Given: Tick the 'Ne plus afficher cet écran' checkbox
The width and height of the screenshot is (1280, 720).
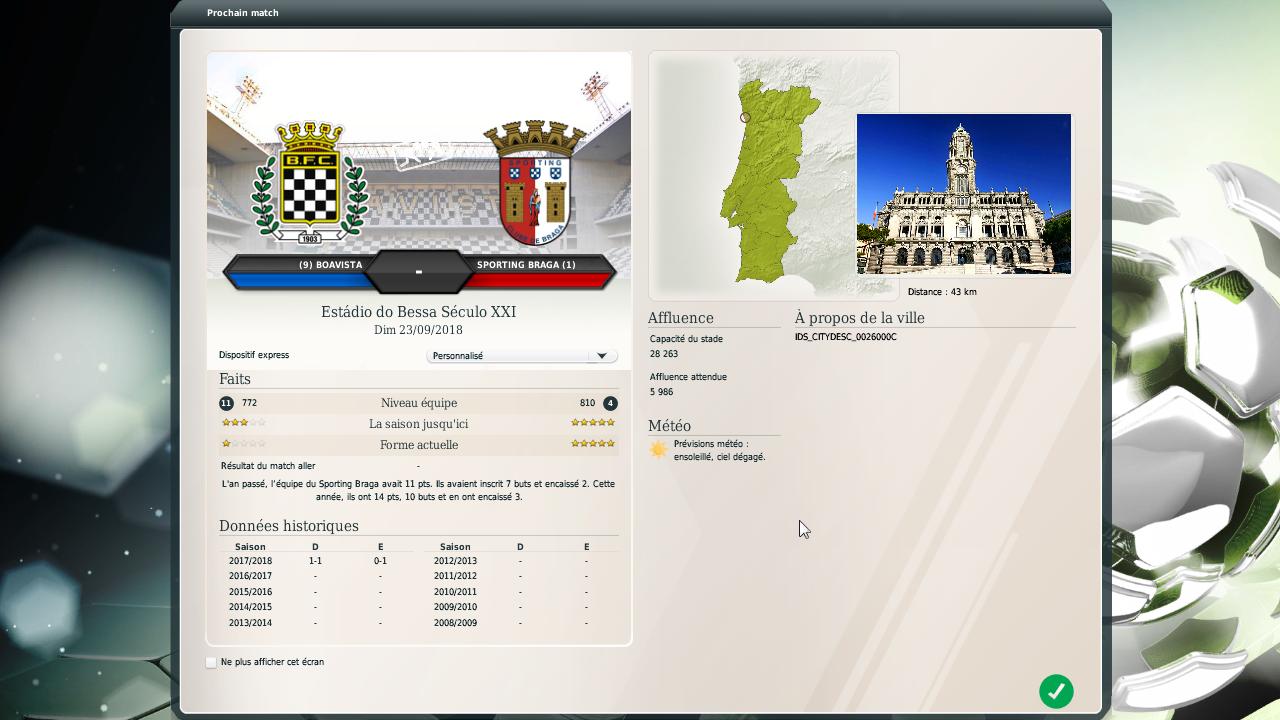Looking at the screenshot, I should pyautogui.click(x=211, y=662).
